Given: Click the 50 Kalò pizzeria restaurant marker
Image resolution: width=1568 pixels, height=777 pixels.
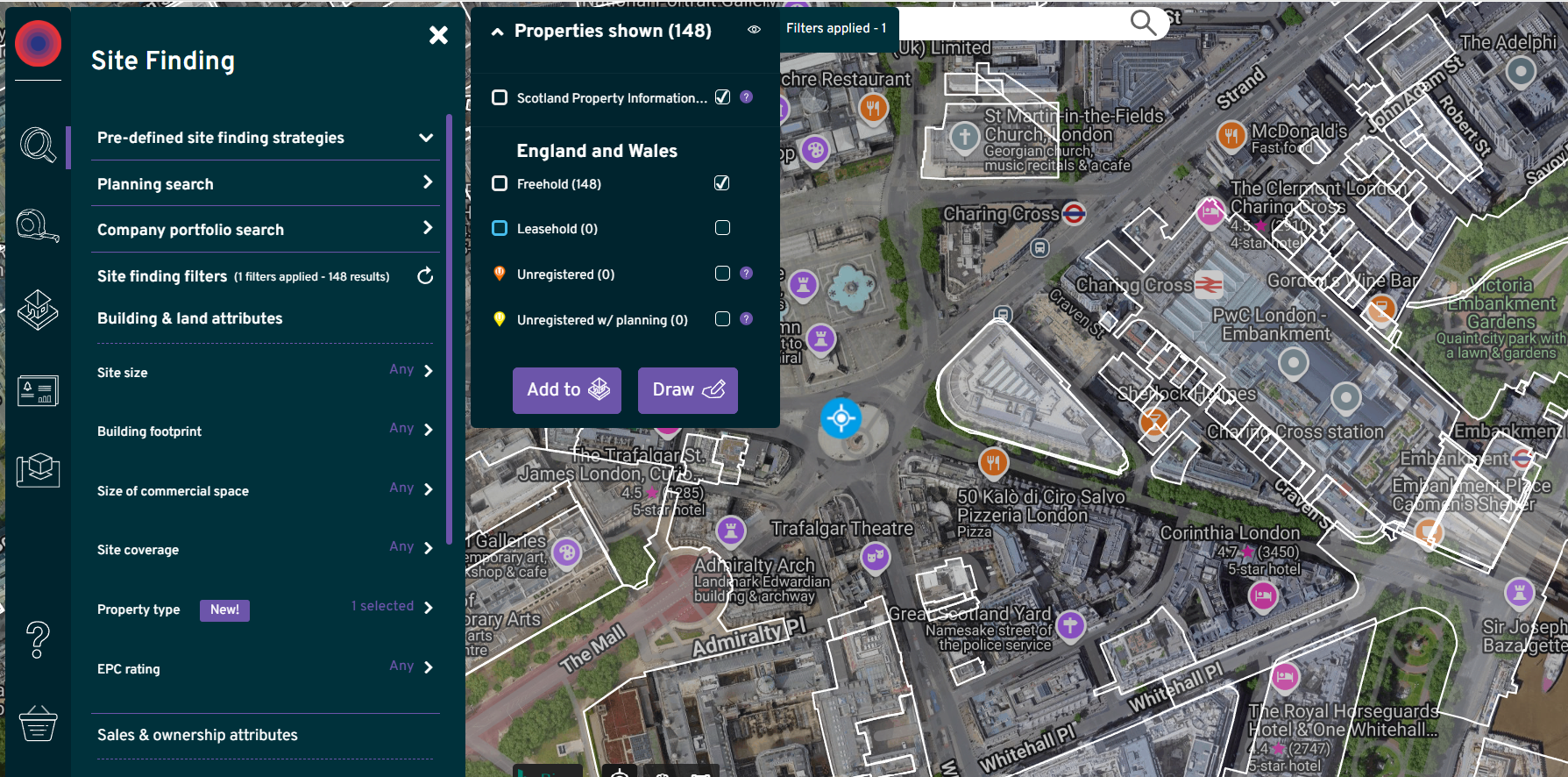Looking at the screenshot, I should (993, 461).
